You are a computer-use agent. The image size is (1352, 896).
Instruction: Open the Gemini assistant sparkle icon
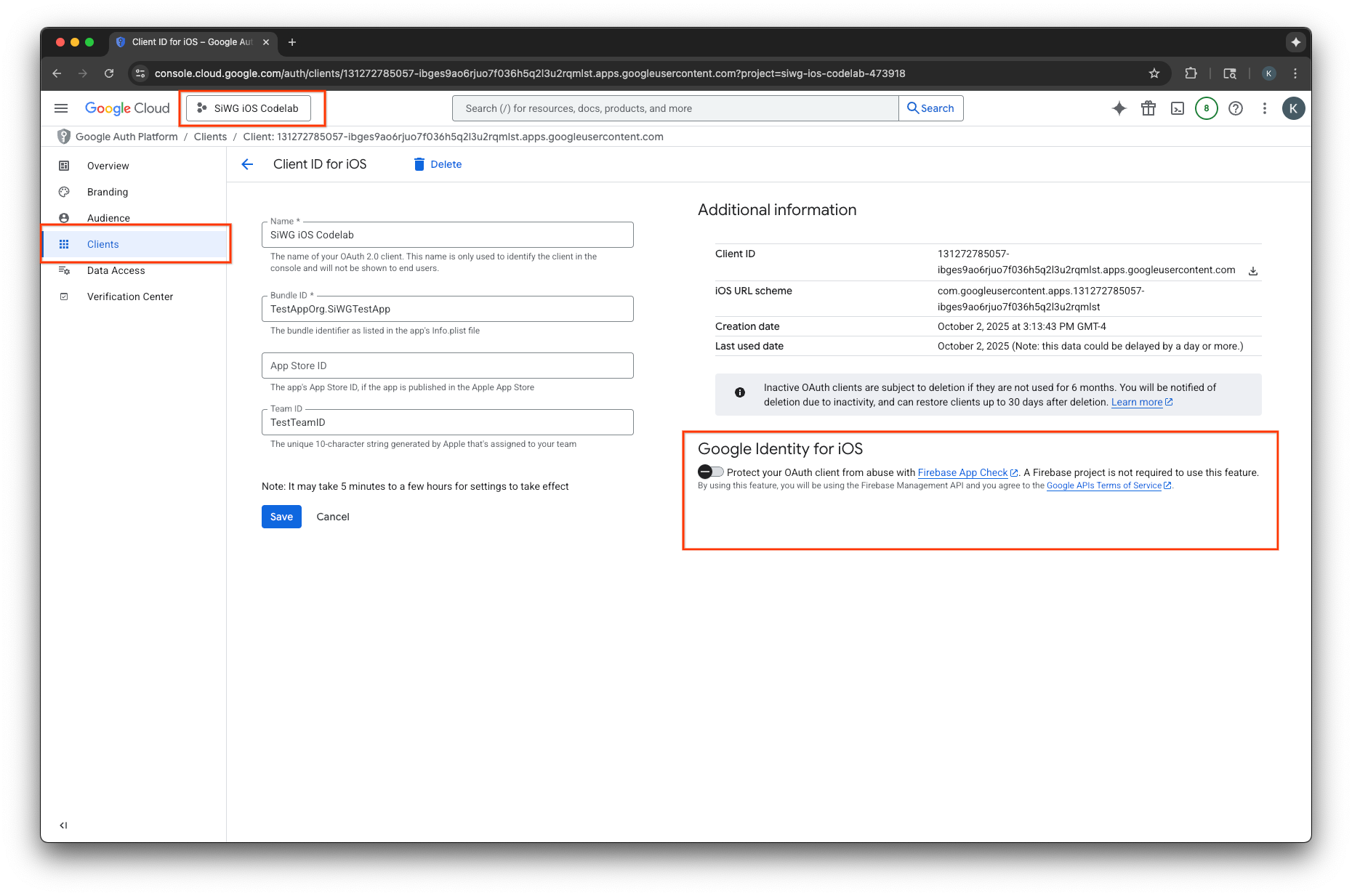tap(1119, 108)
